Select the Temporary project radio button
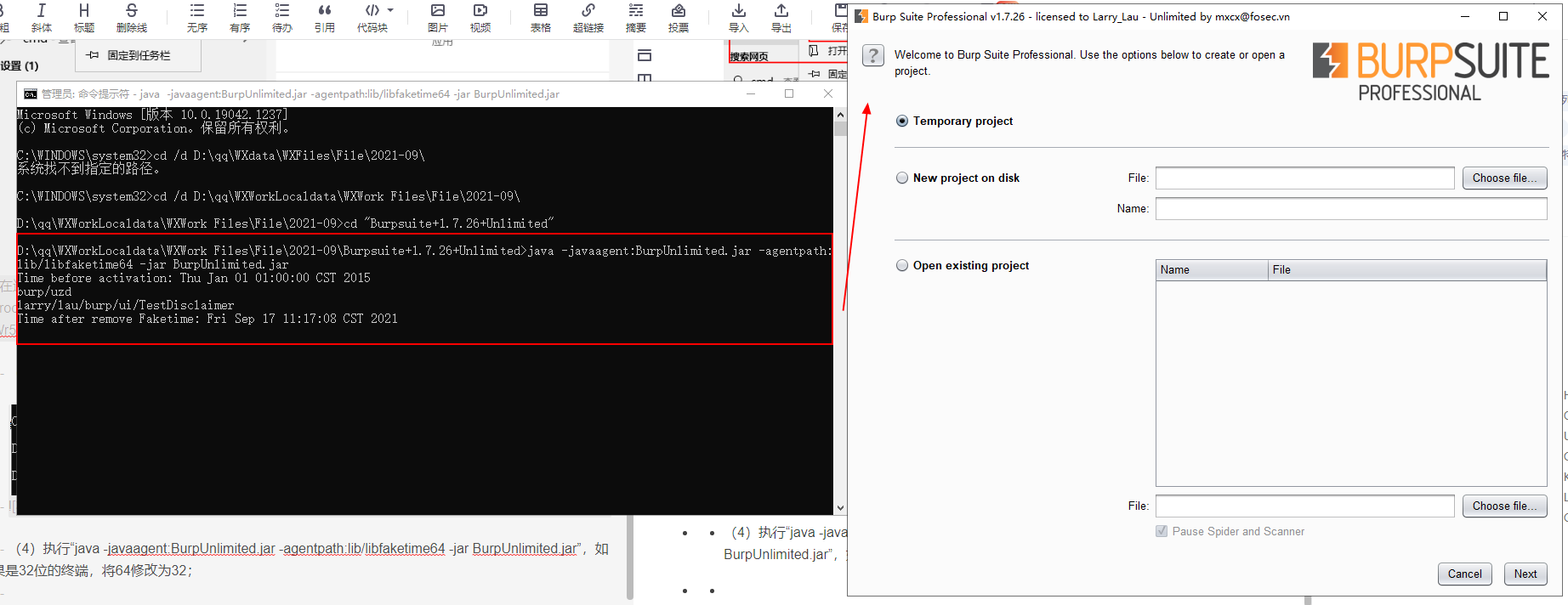Viewport: 1568px width, 605px height. coord(902,121)
